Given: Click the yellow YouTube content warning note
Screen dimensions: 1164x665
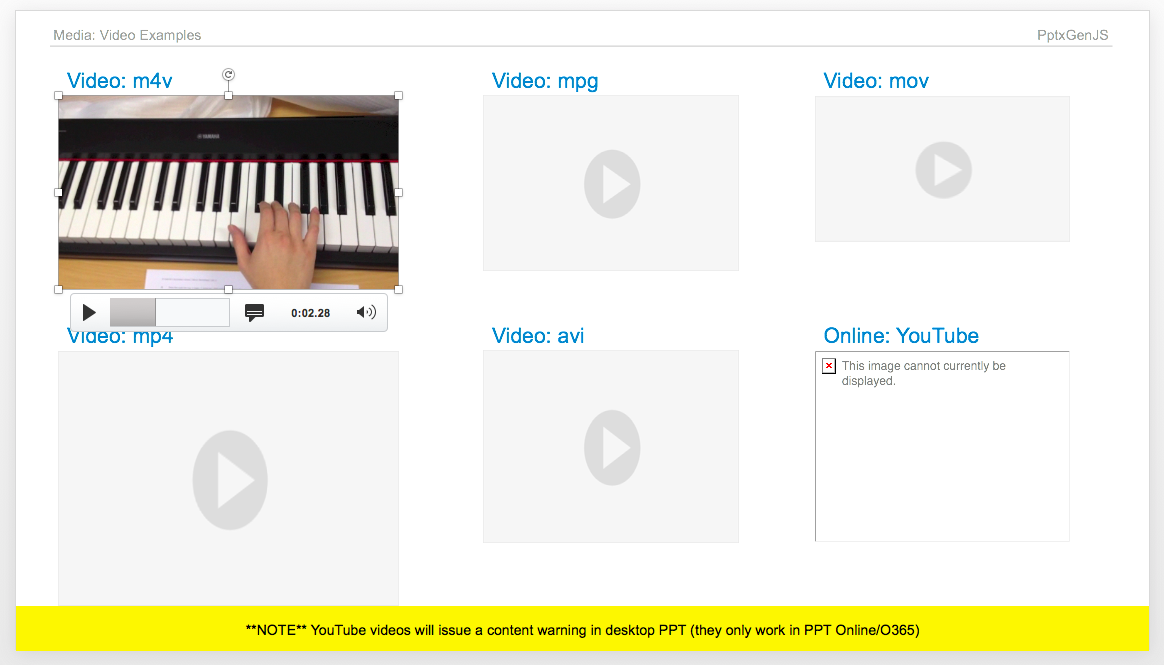Looking at the screenshot, I should point(582,630).
